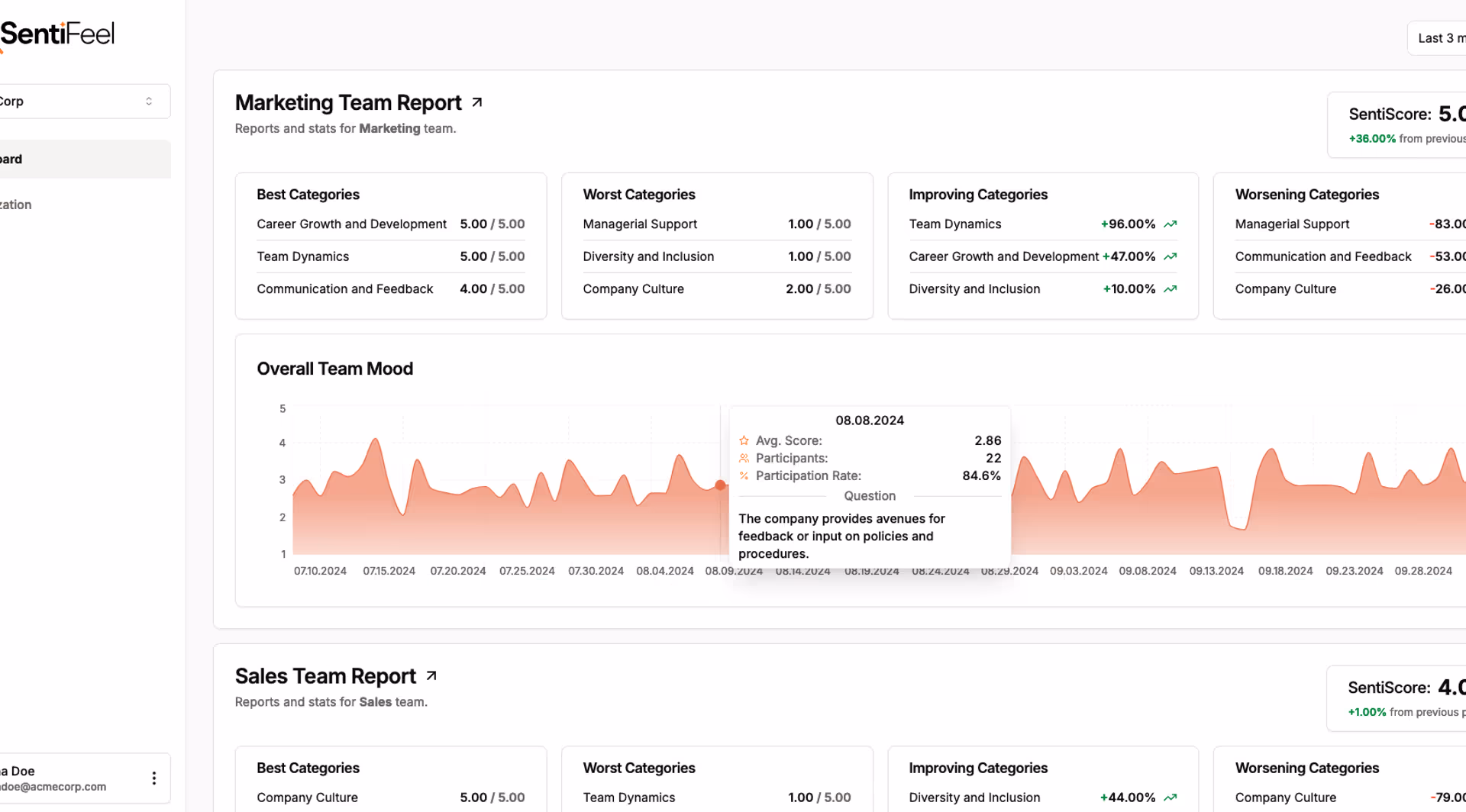Open Sales Team Report external link arrow
Image resolution: width=1466 pixels, height=812 pixels.
click(x=431, y=676)
